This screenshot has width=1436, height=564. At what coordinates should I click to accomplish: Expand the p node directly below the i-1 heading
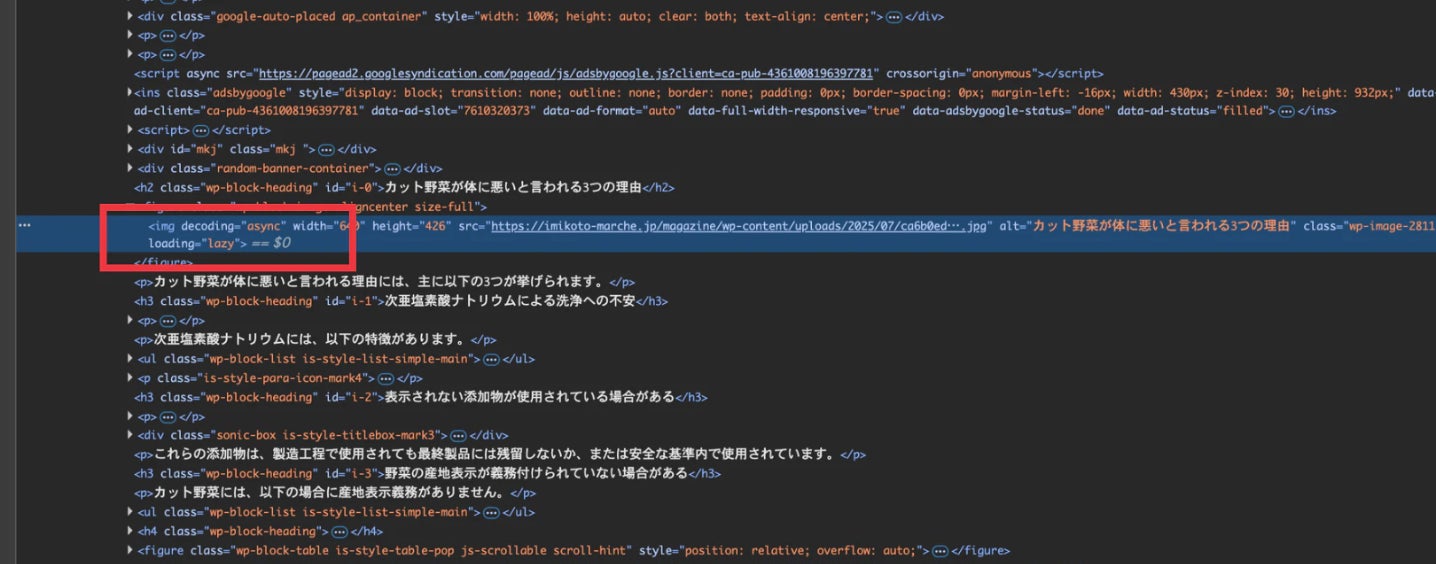(130, 320)
